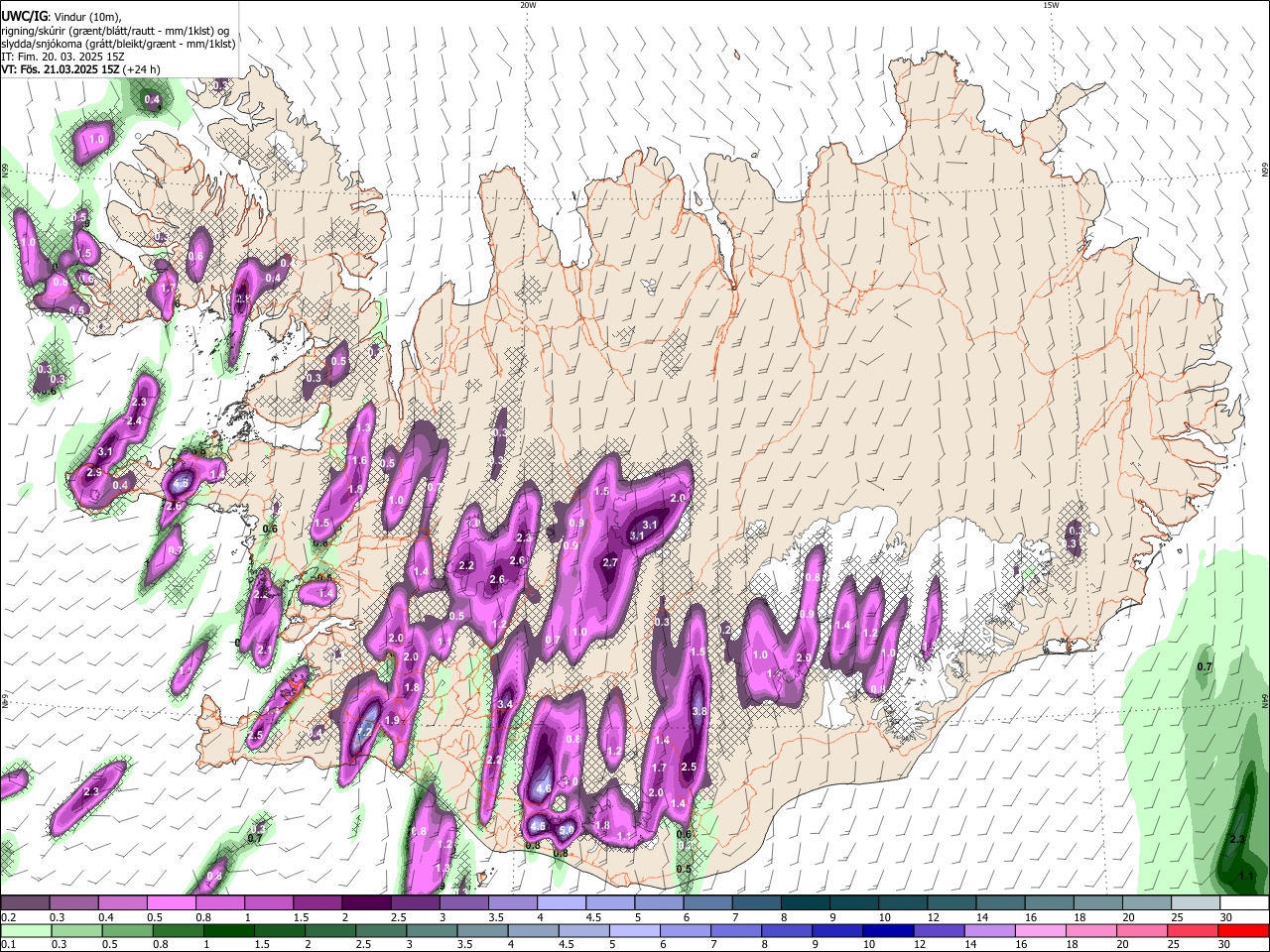Select the light grey 25–30 swatch, upper legend

[1194, 903]
